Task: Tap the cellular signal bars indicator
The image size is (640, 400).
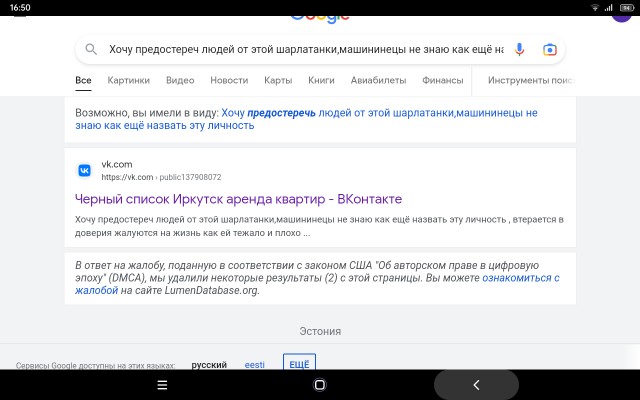Action: coord(609,7)
